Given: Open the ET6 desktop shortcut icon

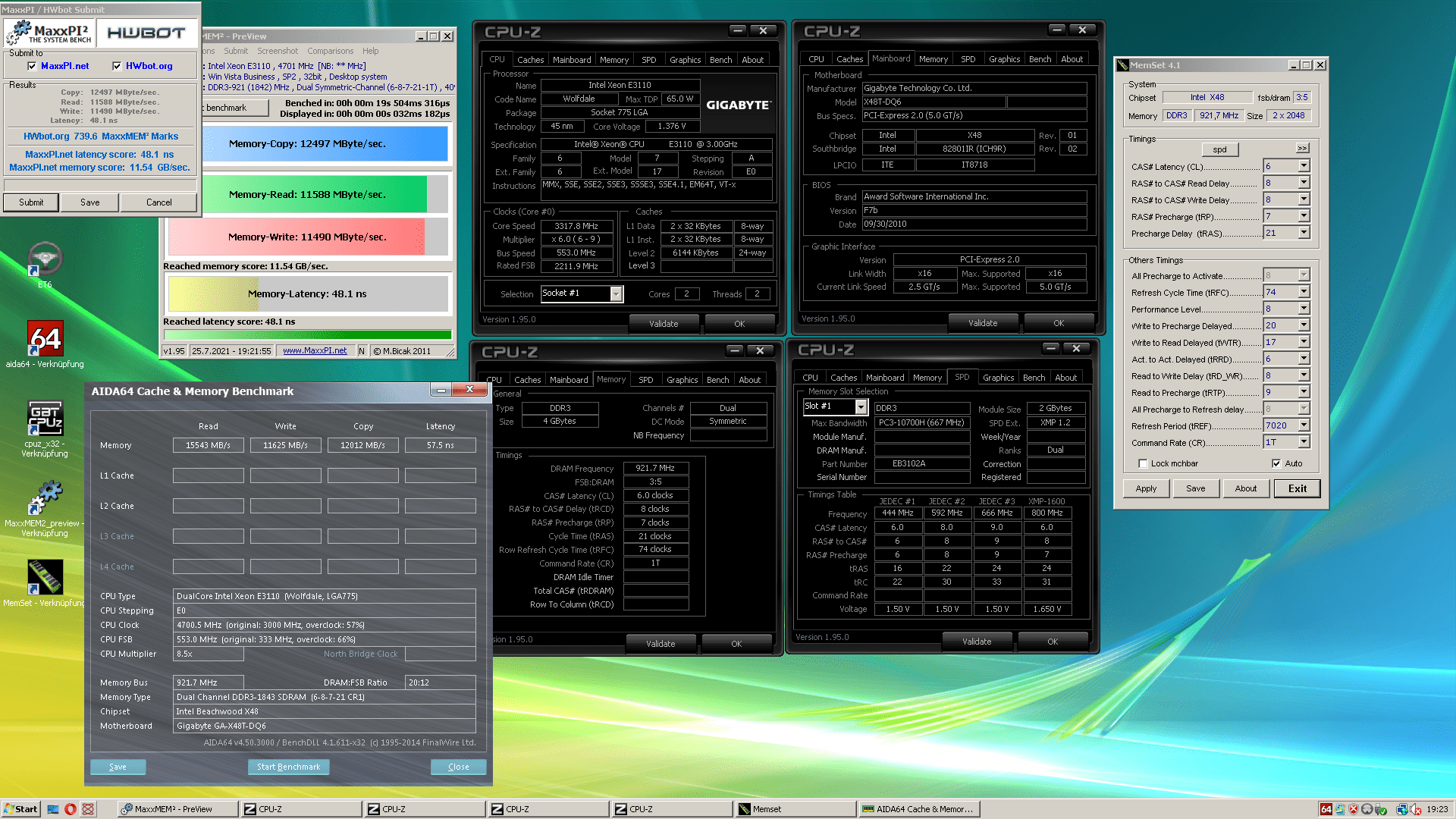Looking at the screenshot, I should pos(45,259).
